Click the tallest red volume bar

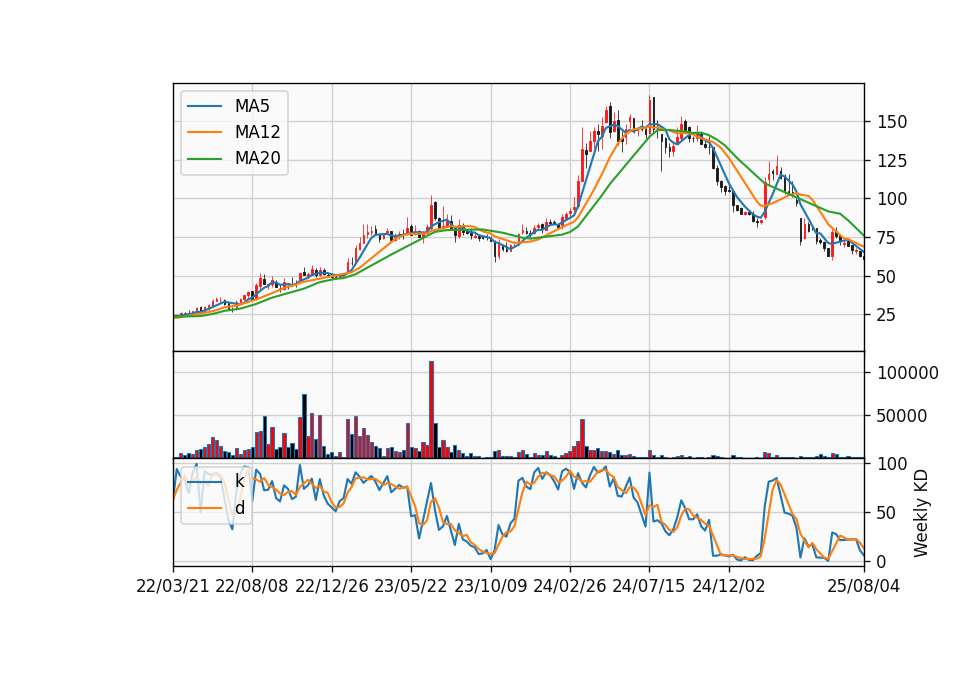[x=432, y=410]
